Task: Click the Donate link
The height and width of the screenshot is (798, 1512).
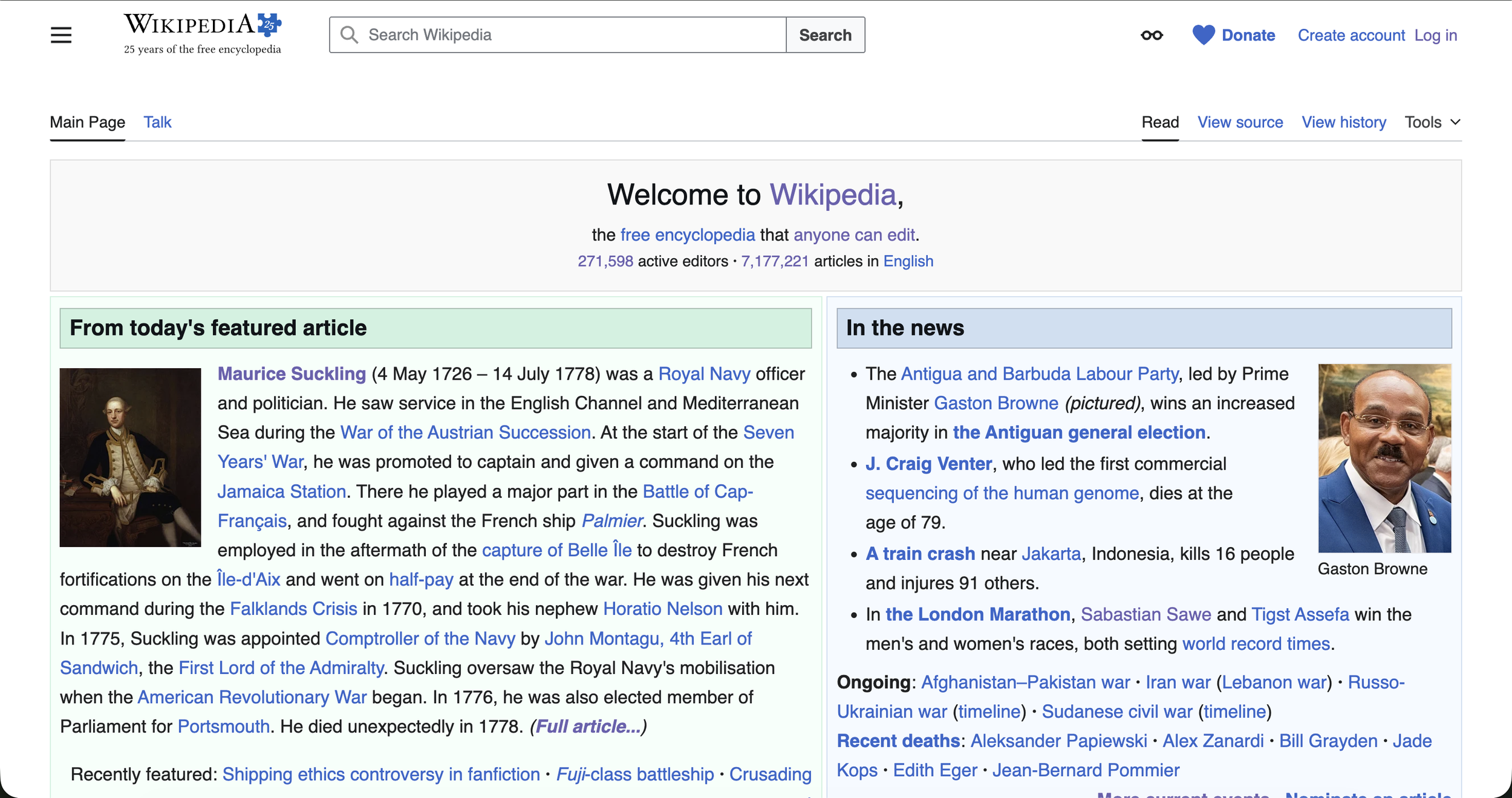Action: point(1248,35)
